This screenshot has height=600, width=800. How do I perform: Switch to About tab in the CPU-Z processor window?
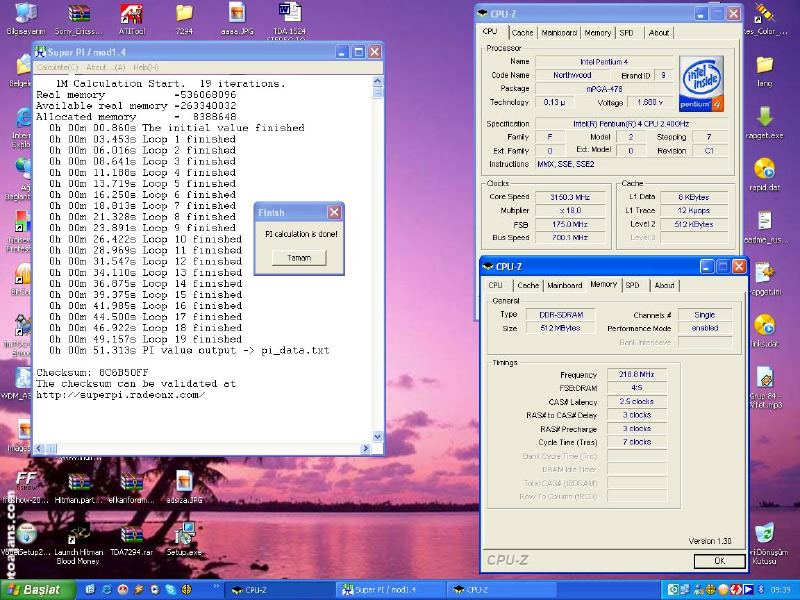(x=659, y=33)
